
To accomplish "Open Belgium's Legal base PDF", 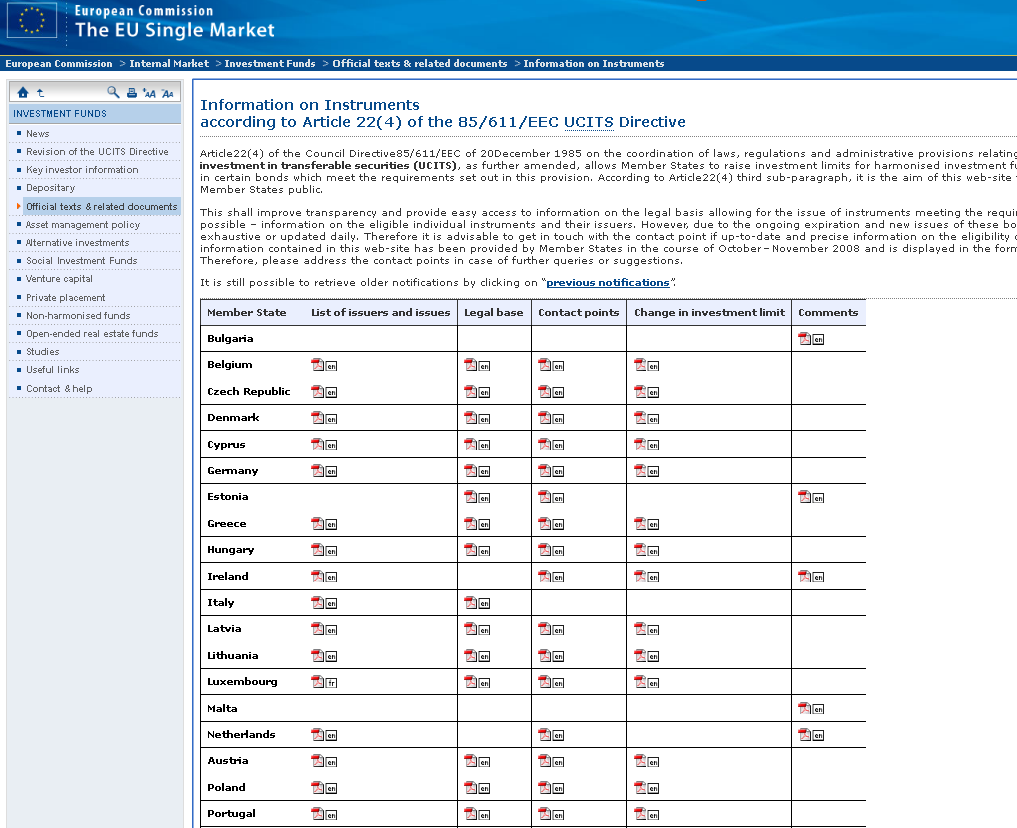I will tap(471, 365).
